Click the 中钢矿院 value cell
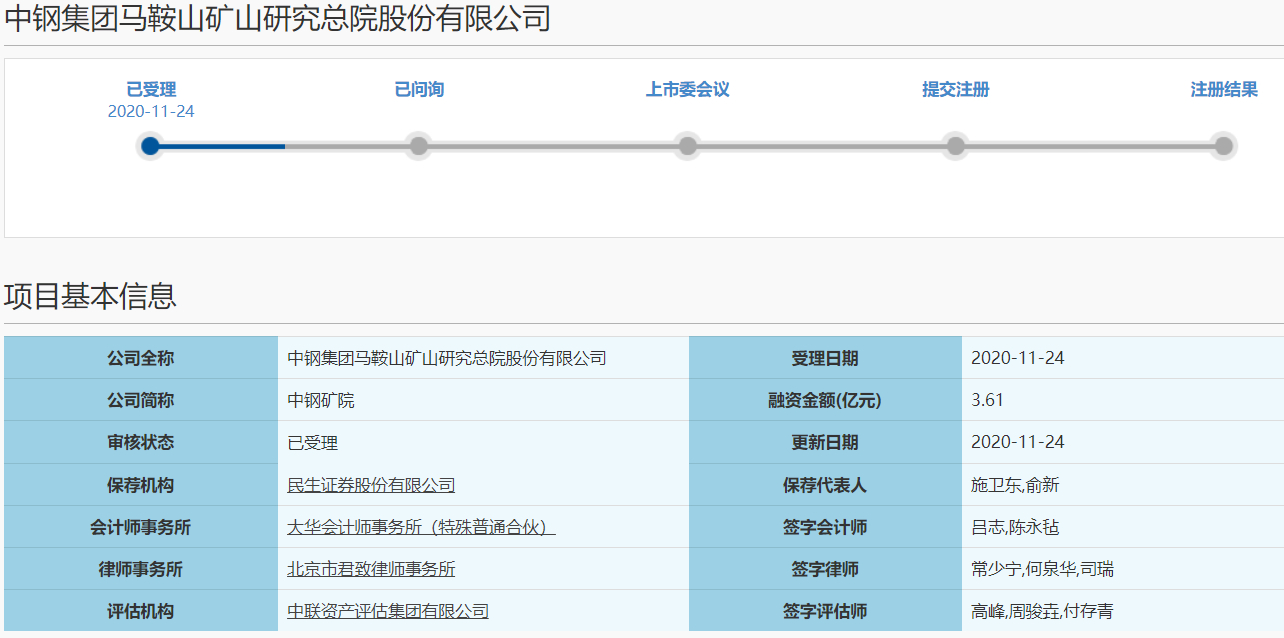Viewport: 1284px width, 638px height. tap(483, 400)
